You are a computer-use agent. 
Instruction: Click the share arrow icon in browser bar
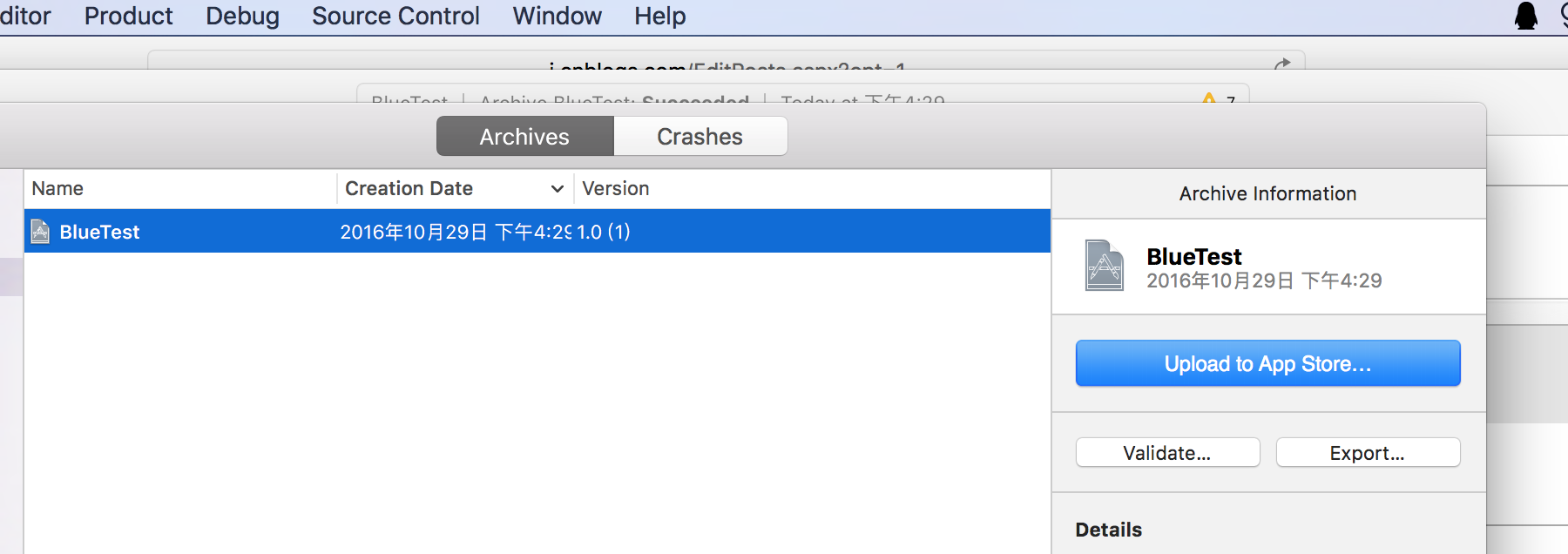coord(1282,64)
